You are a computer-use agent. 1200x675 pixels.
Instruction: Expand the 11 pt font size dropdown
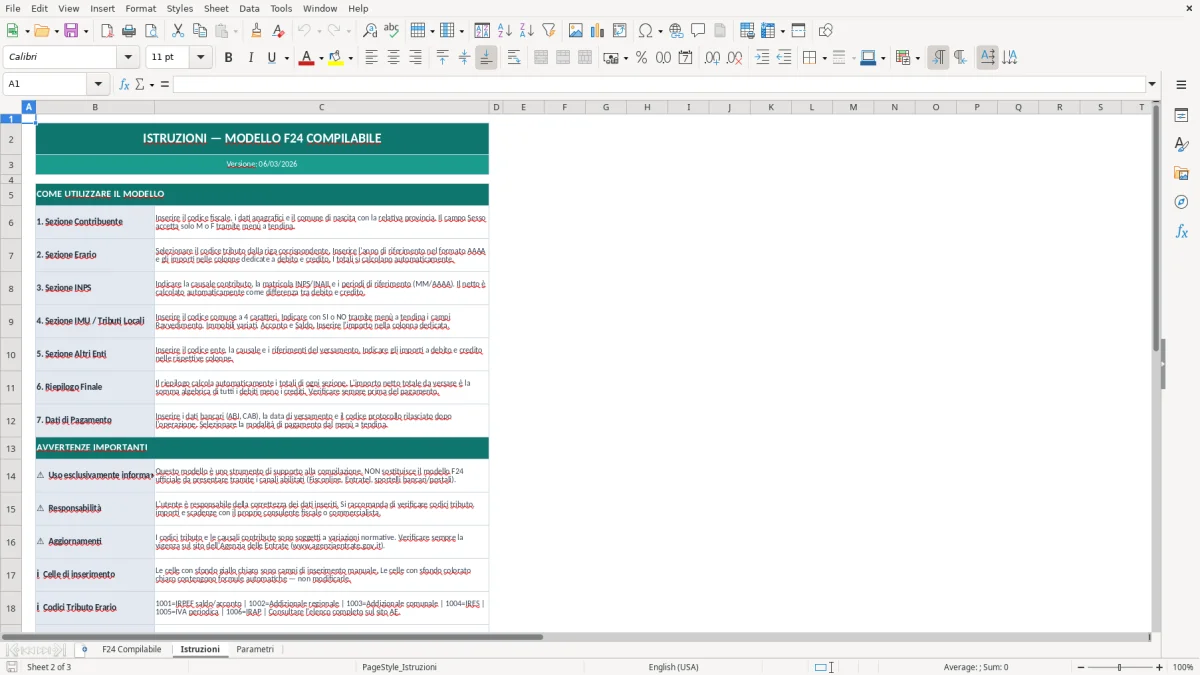(x=201, y=58)
